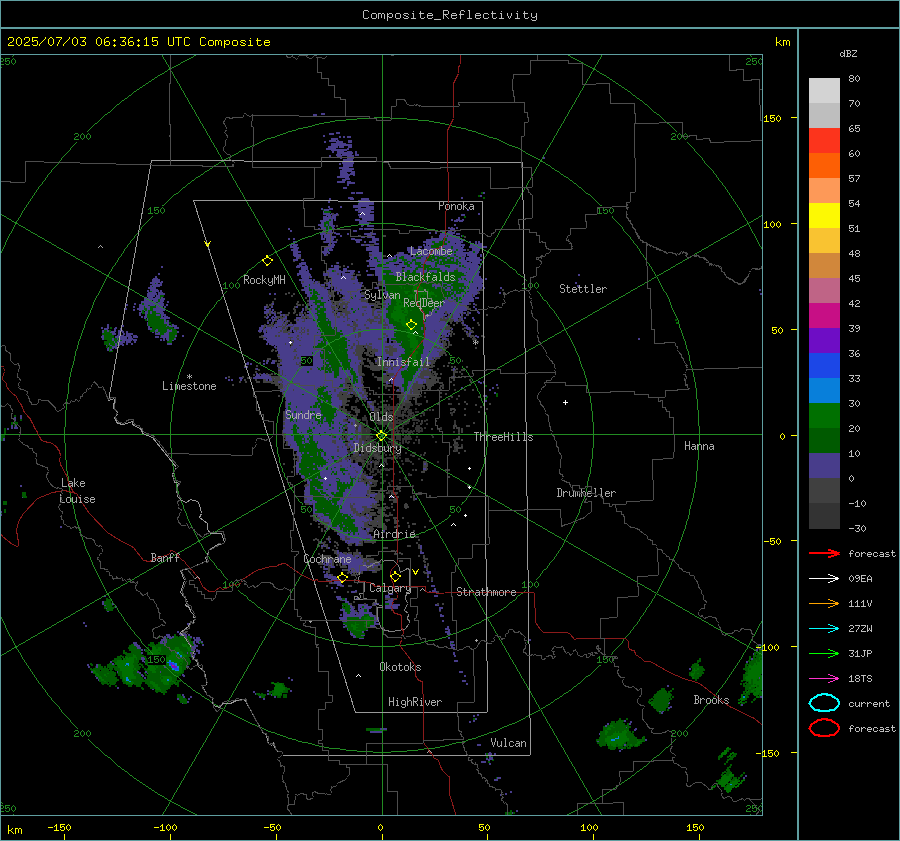900x841 pixels.
Task: Click the Brooks city label
Action: [711, 700]
